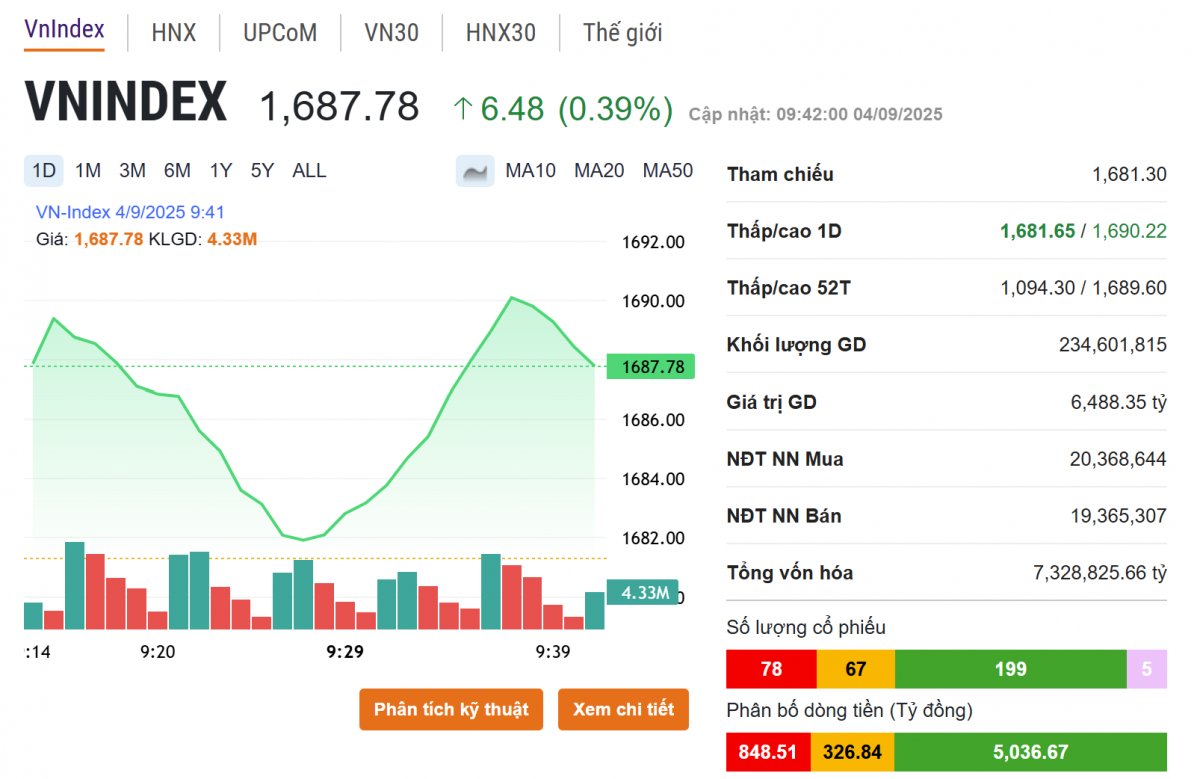Click the NĐT NN Mua value 20,368,644

(1118, 460)
